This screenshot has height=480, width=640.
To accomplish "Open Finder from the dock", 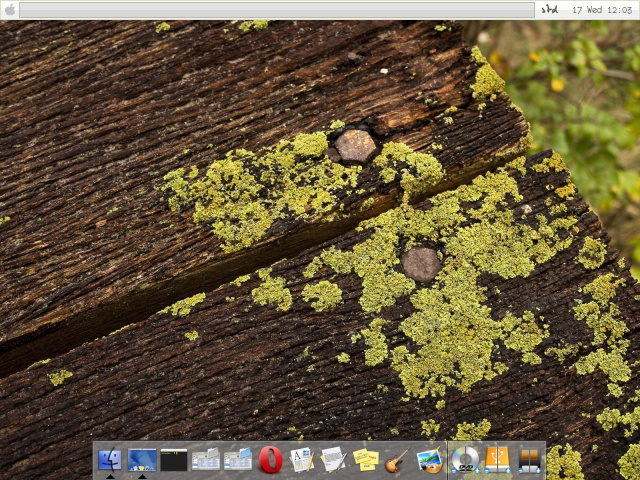I will coord(110,460).
